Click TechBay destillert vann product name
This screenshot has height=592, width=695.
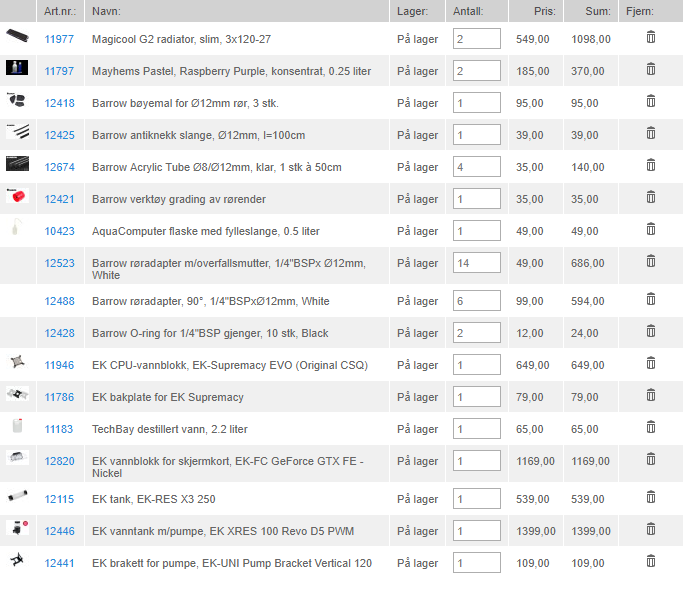[169, 429]
